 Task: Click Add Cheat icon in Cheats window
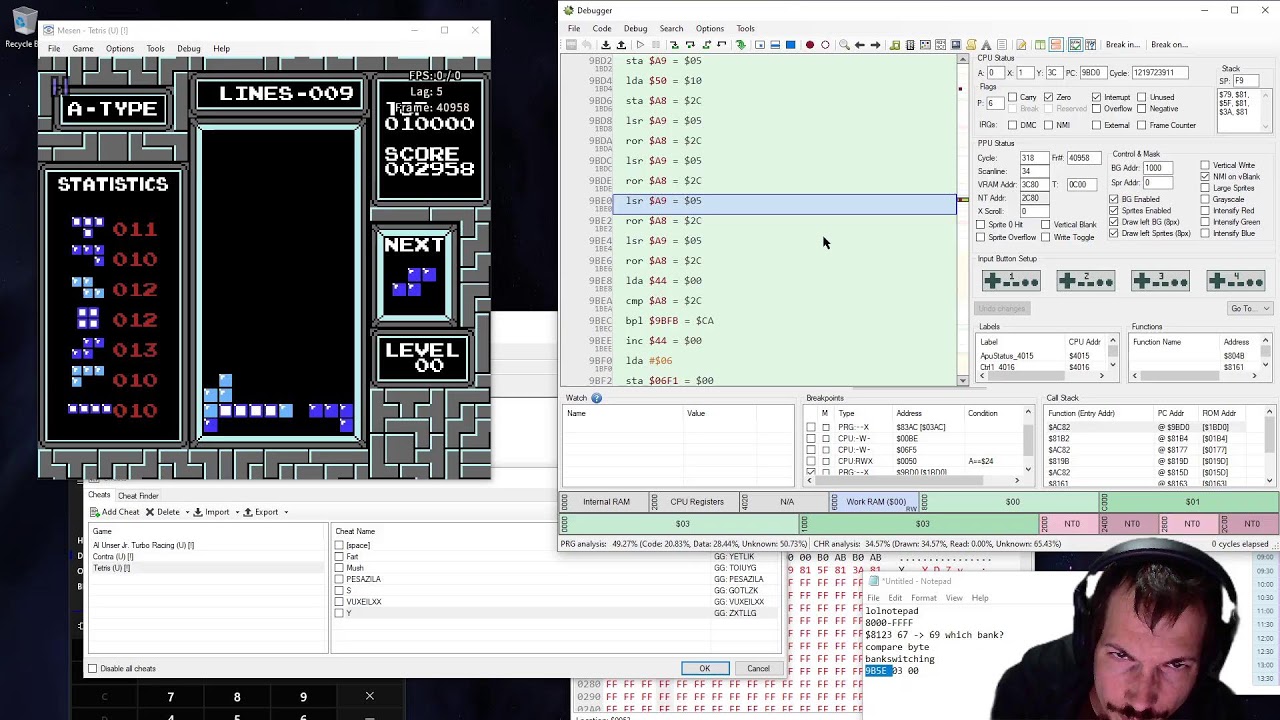(x=96, y=512)
